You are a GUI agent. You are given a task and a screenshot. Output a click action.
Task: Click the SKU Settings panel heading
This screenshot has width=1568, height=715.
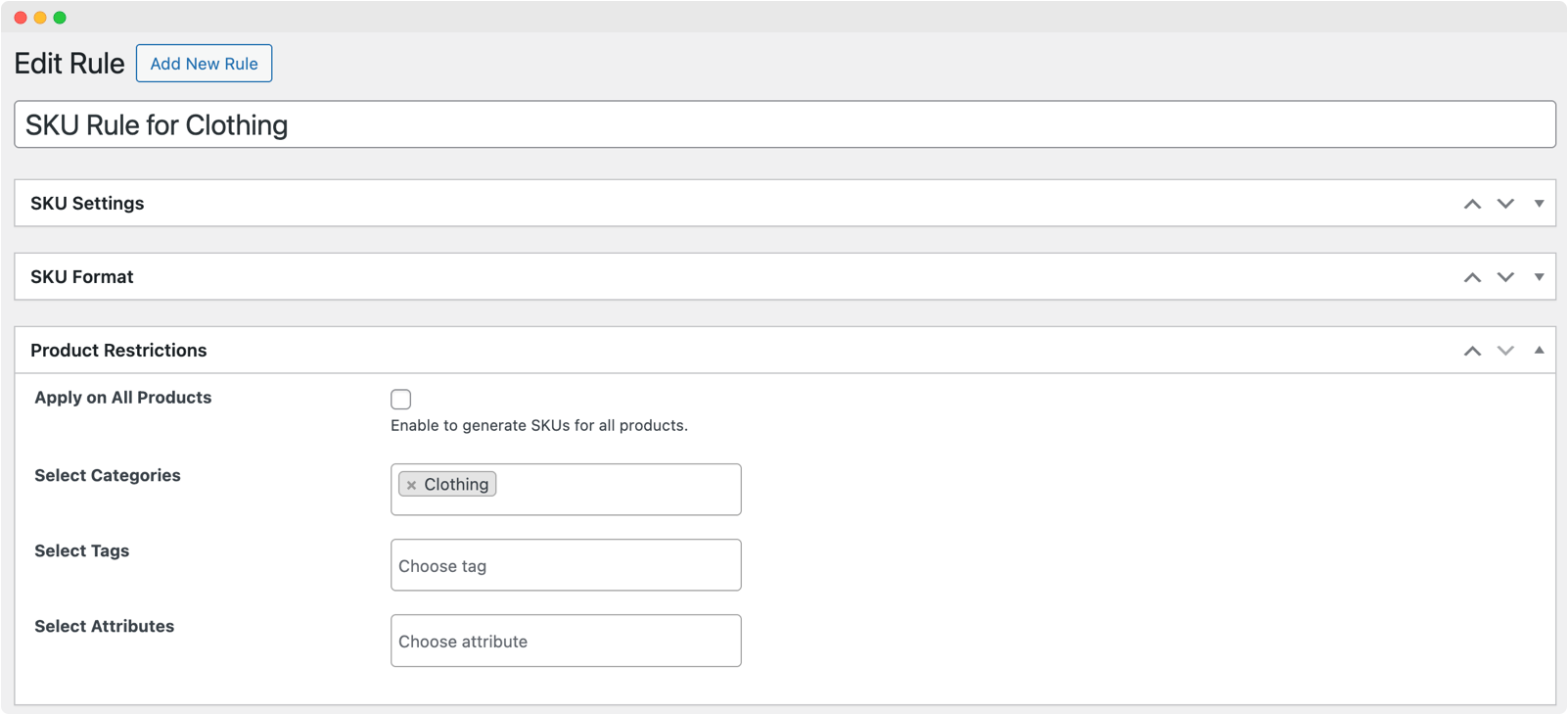(x=87, y=204)
